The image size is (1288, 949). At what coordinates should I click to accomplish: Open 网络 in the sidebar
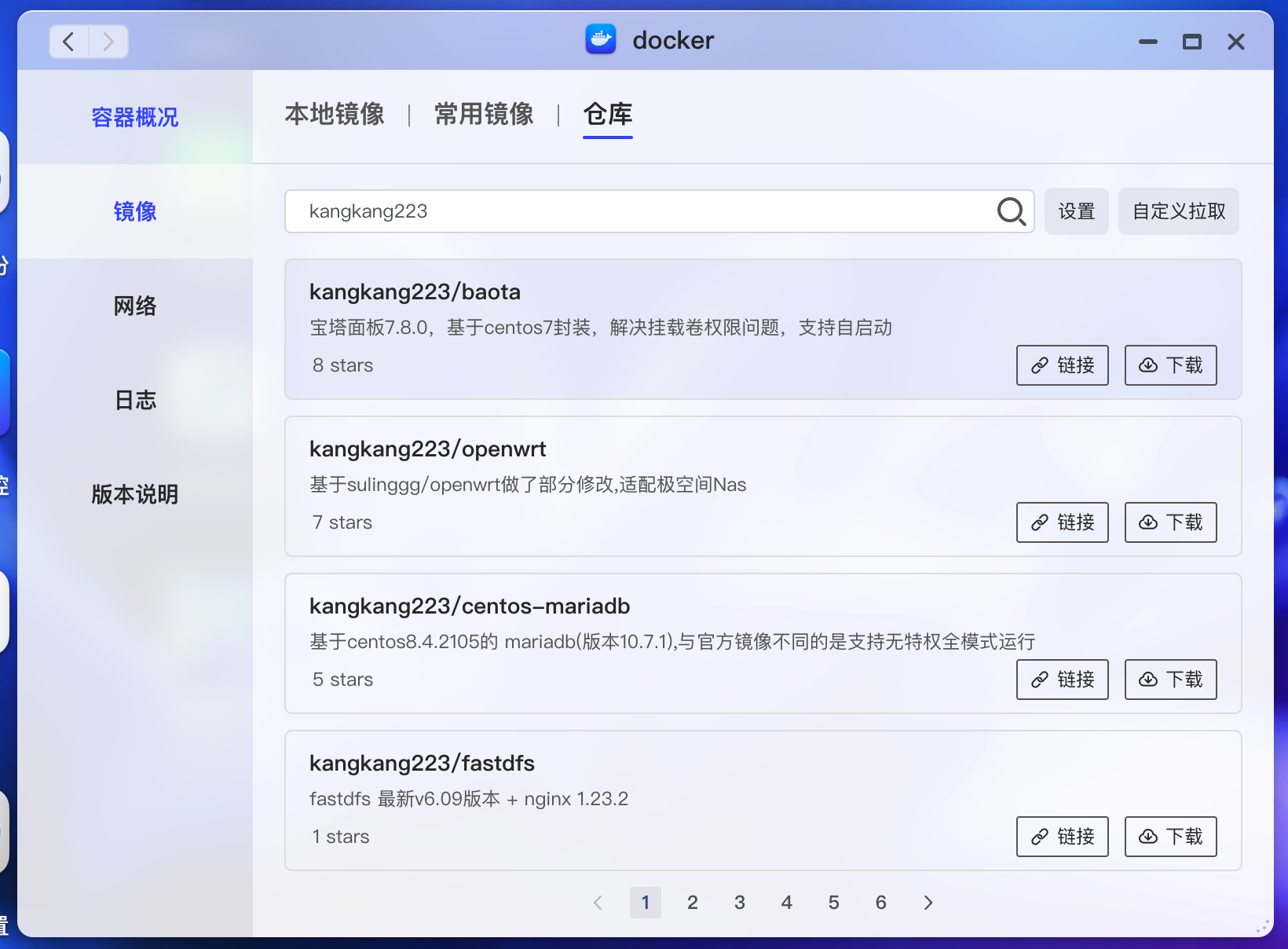tap(135, 306)
